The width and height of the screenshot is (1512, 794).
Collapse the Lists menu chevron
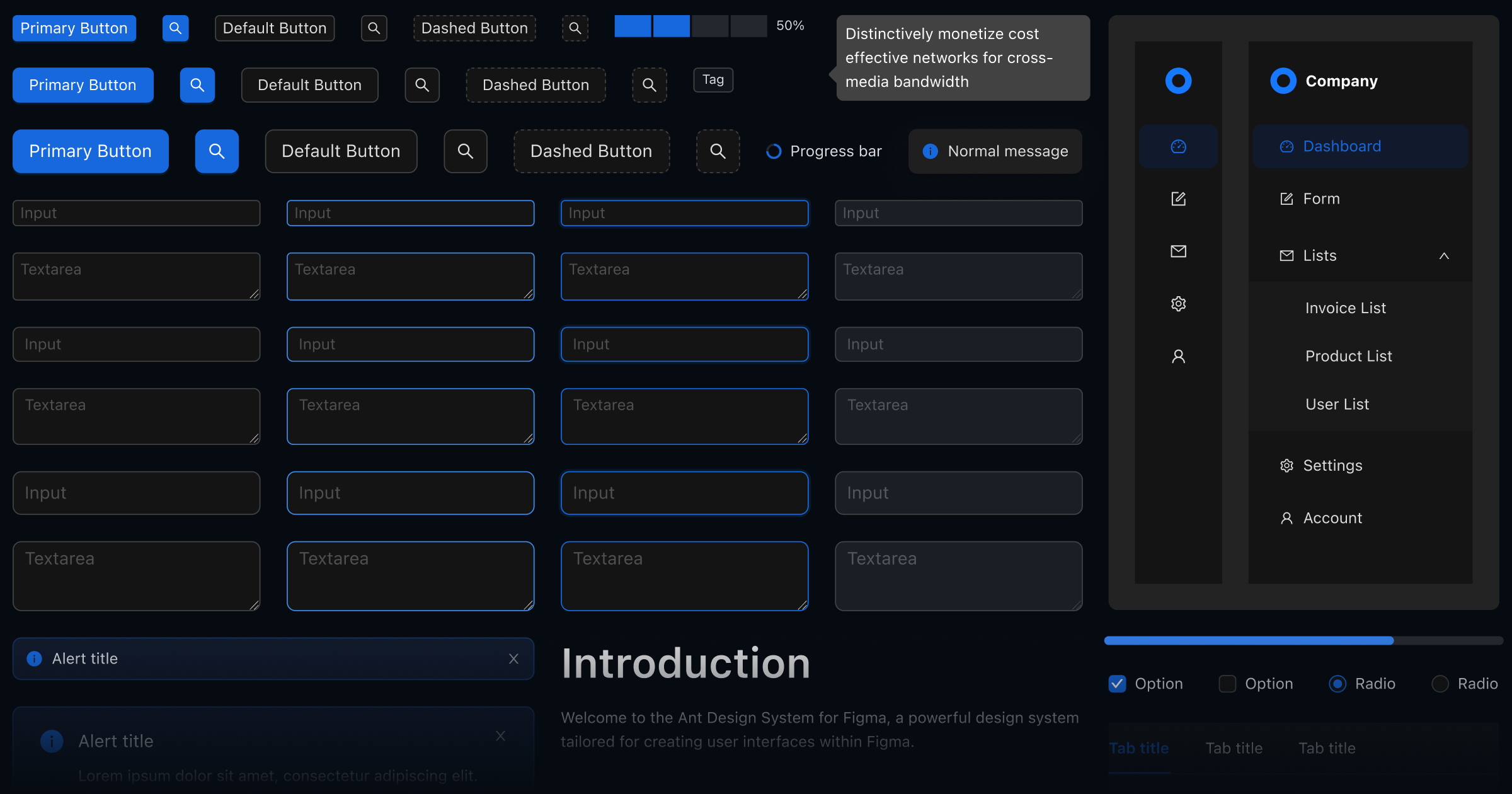tap(1445, 256)
